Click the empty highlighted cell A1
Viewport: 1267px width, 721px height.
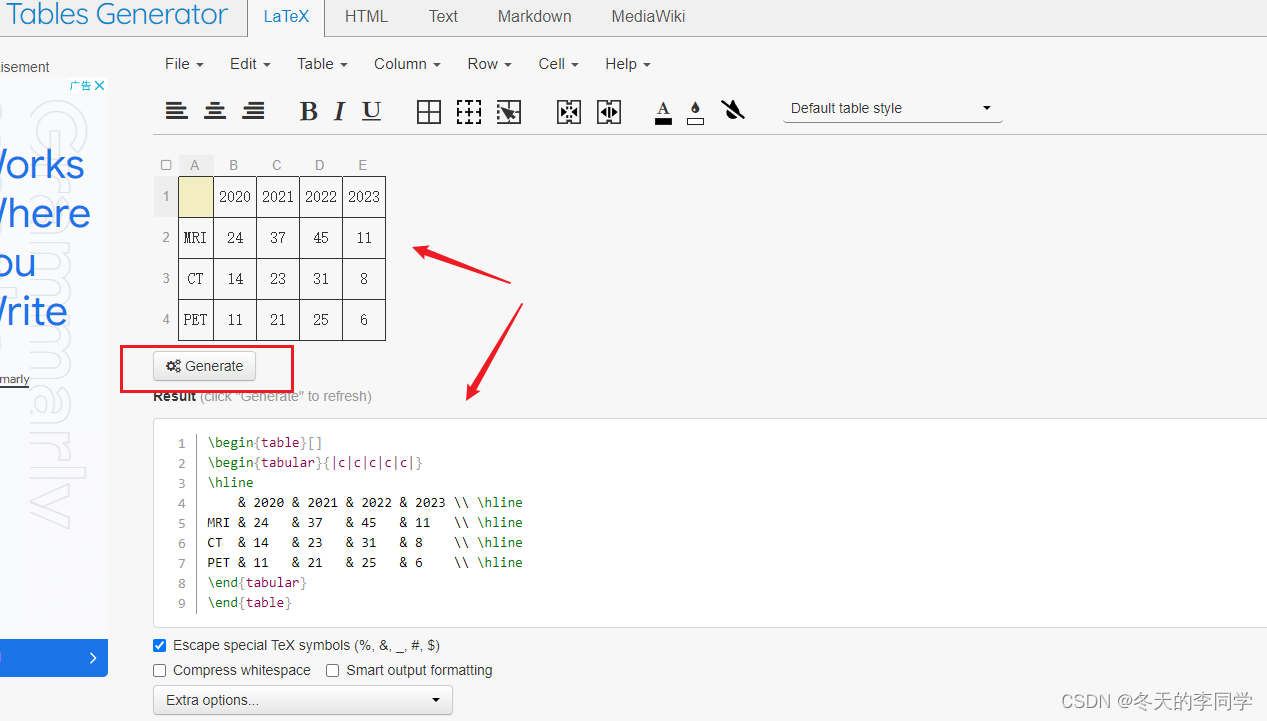click(x=196, y=197)
